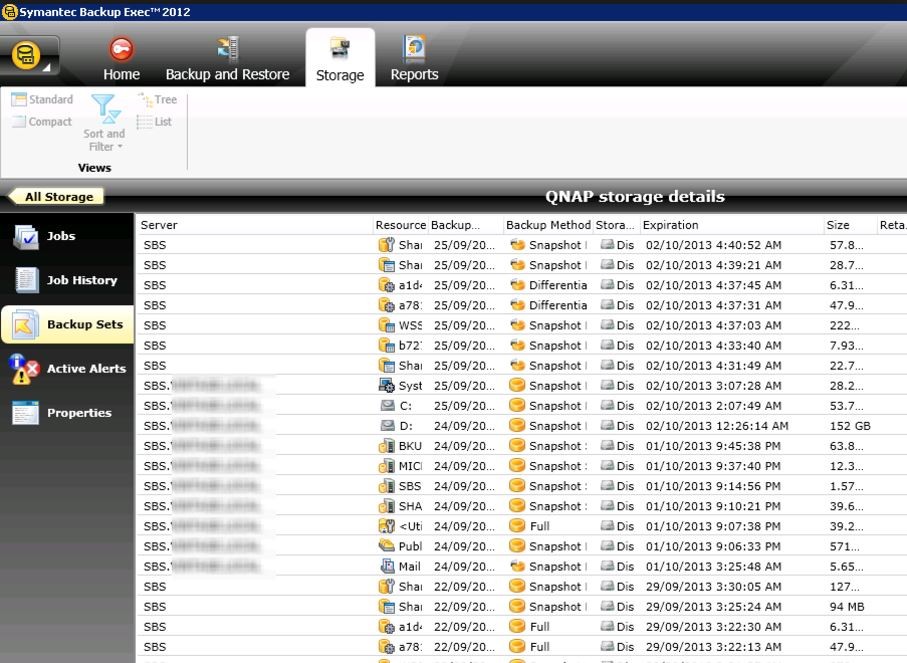Viewport: 907px width, 663px height.
Task: Switch to Tree view
Action: coord(157,100)
